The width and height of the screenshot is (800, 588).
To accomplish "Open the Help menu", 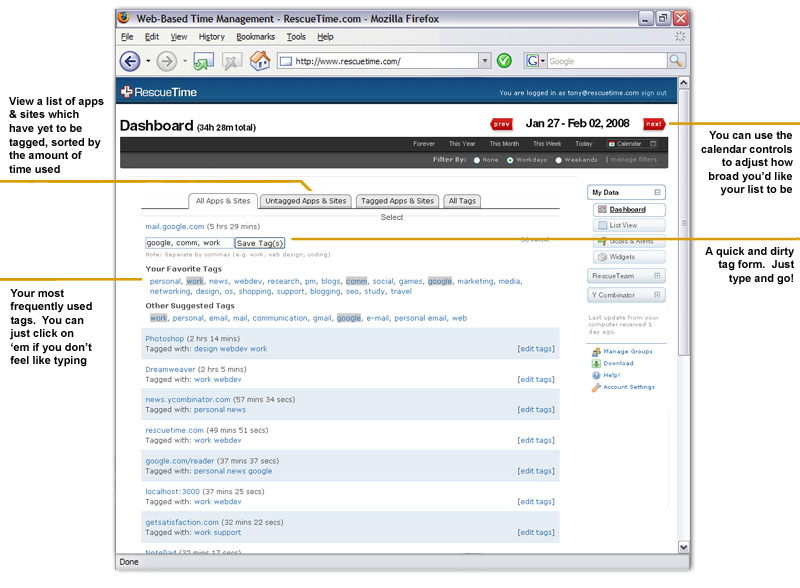I will coord(325,37).
